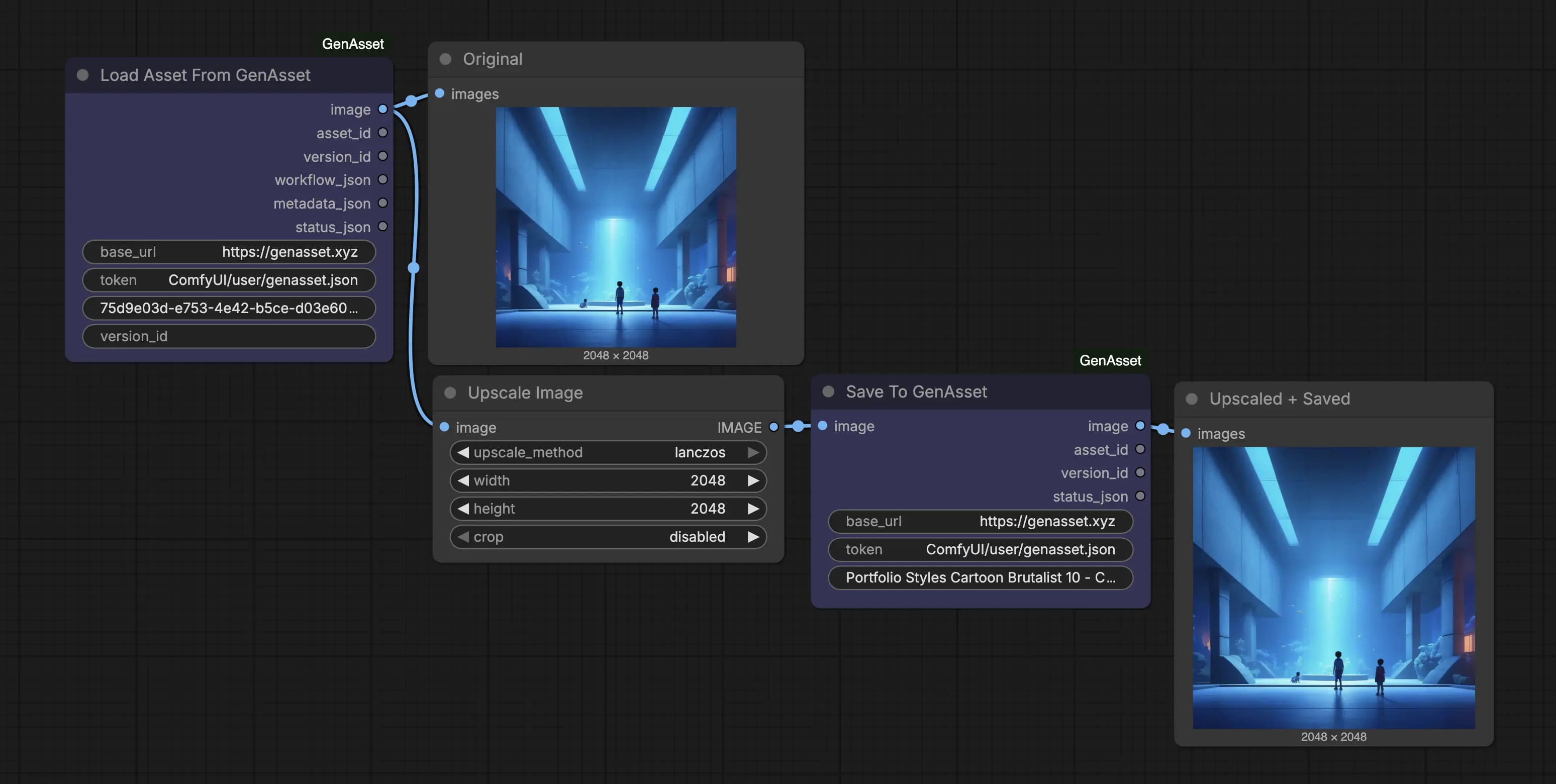1556x784 pixels.
Task: Select previous crop option with left arrow
Action: pyautogui.click(x=463, y=537)
